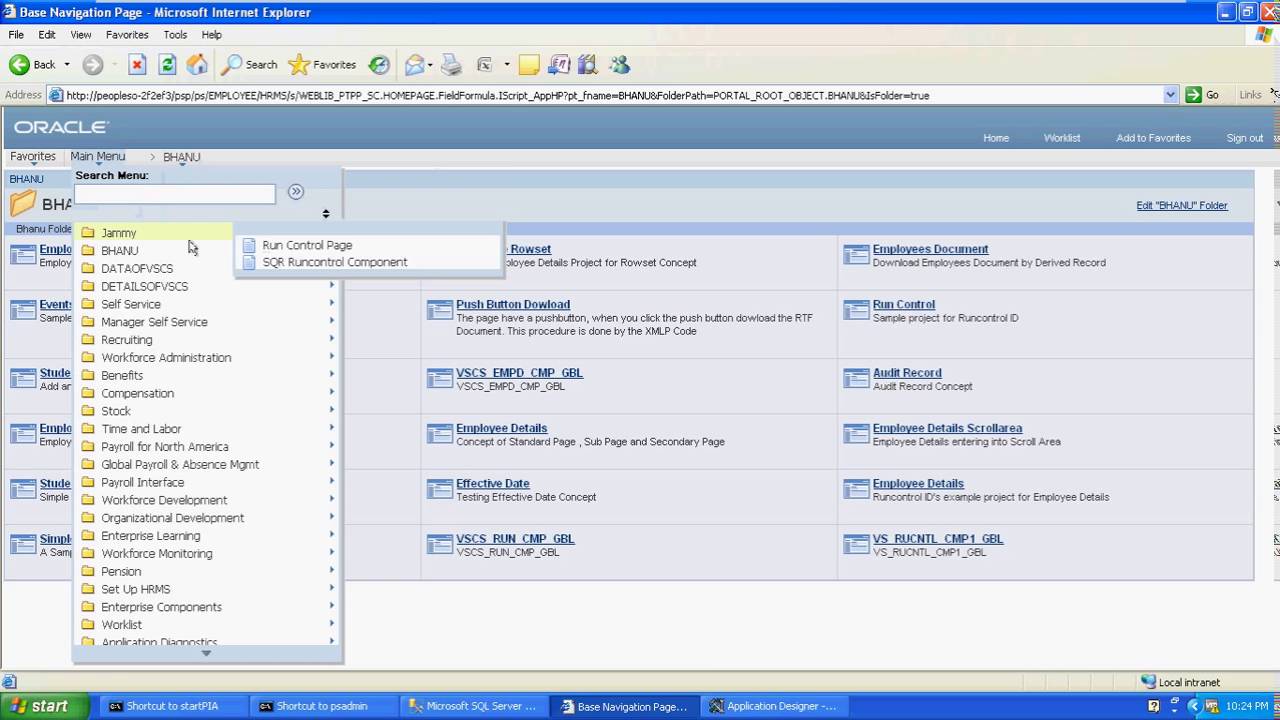Open the Back button history dropdown arrow

(67, 65)
